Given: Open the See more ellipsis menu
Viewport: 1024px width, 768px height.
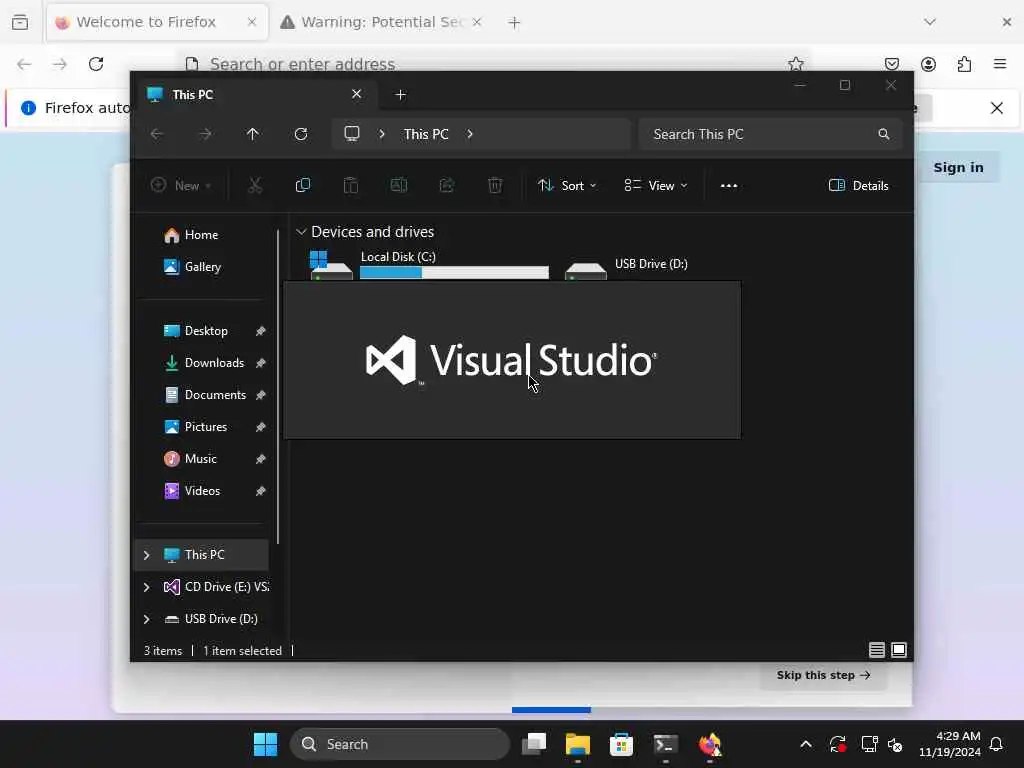Looking at the screenshot, I should click(x=729, y=185).
